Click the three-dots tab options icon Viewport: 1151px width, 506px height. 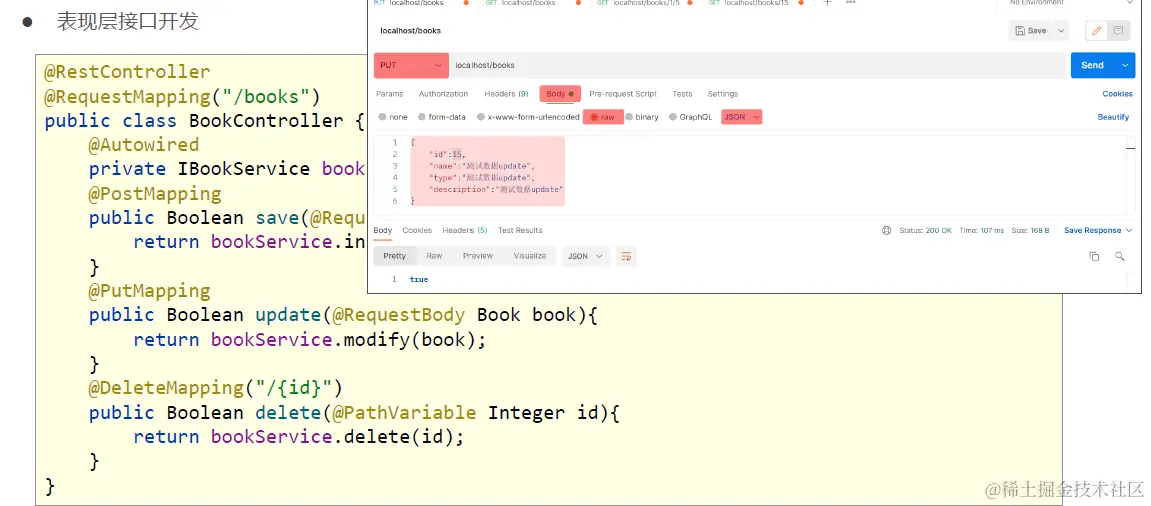point(850,3)
